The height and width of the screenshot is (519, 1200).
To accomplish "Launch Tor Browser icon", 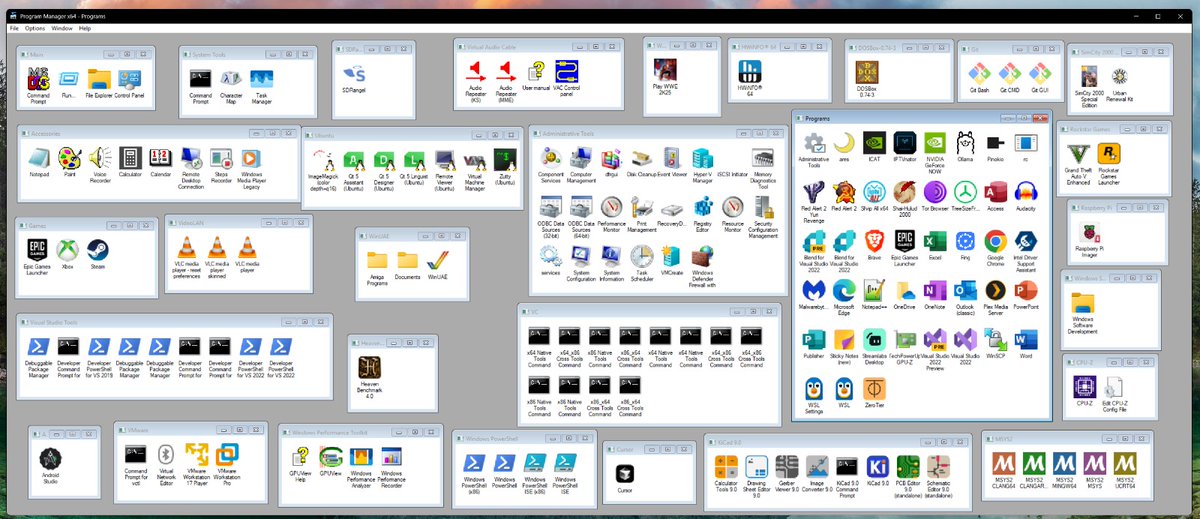I will 935,191.
